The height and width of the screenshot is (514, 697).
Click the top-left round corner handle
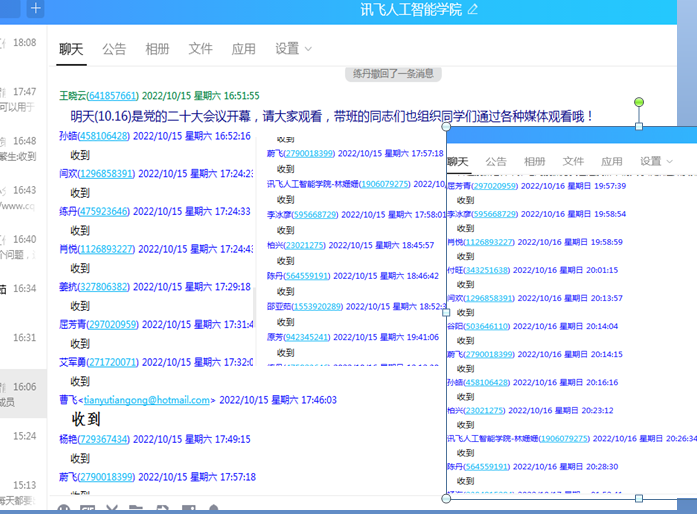click(446, 127)
